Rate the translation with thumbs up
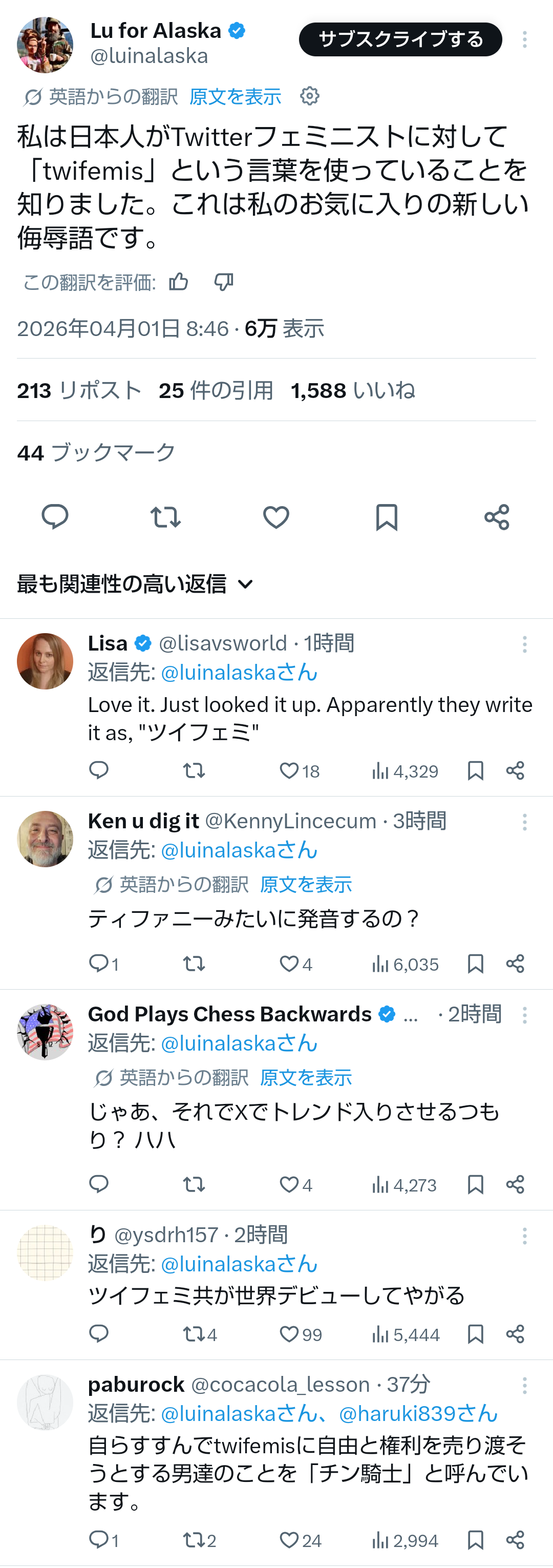Screen dimensions: 553x1568 pos(179,282)
